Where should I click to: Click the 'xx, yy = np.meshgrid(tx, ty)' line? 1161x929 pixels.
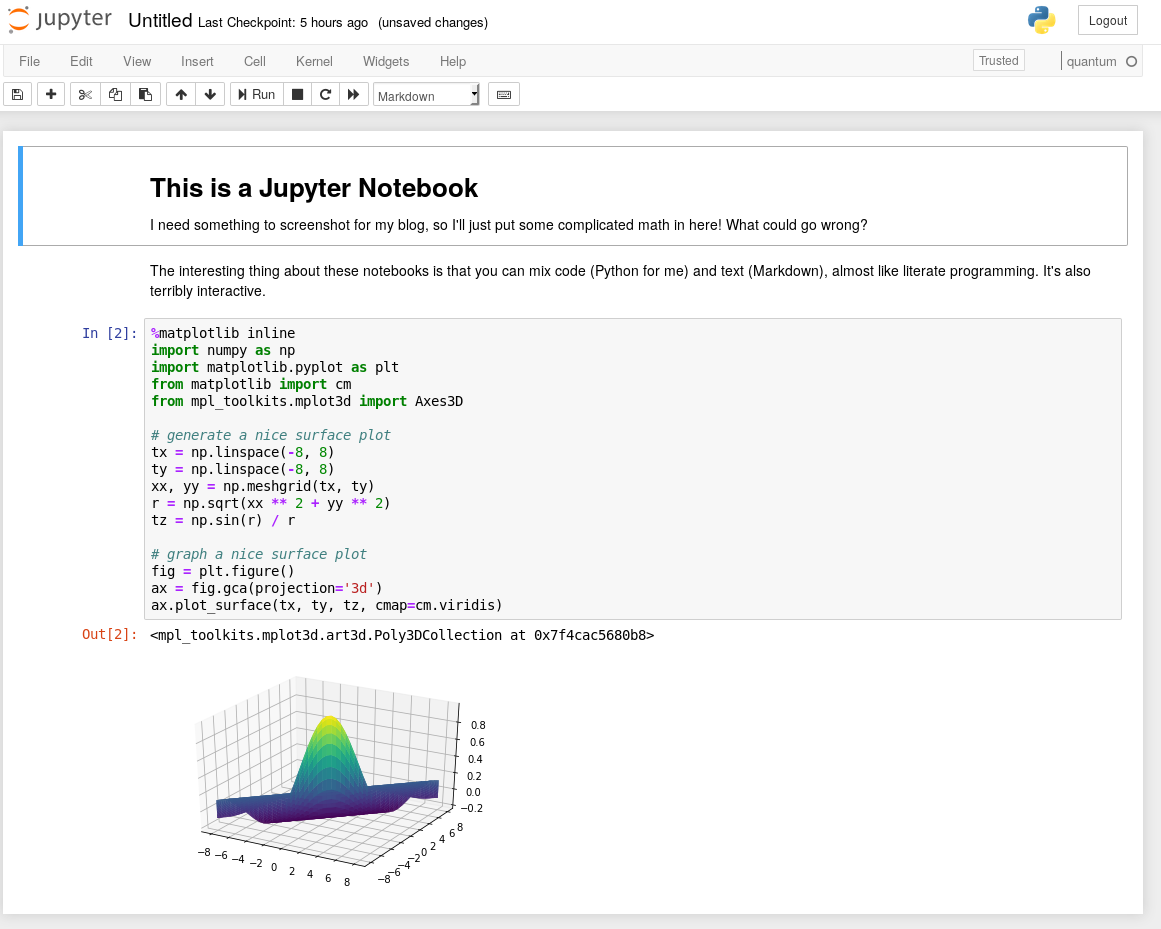(x=262, y=486)
